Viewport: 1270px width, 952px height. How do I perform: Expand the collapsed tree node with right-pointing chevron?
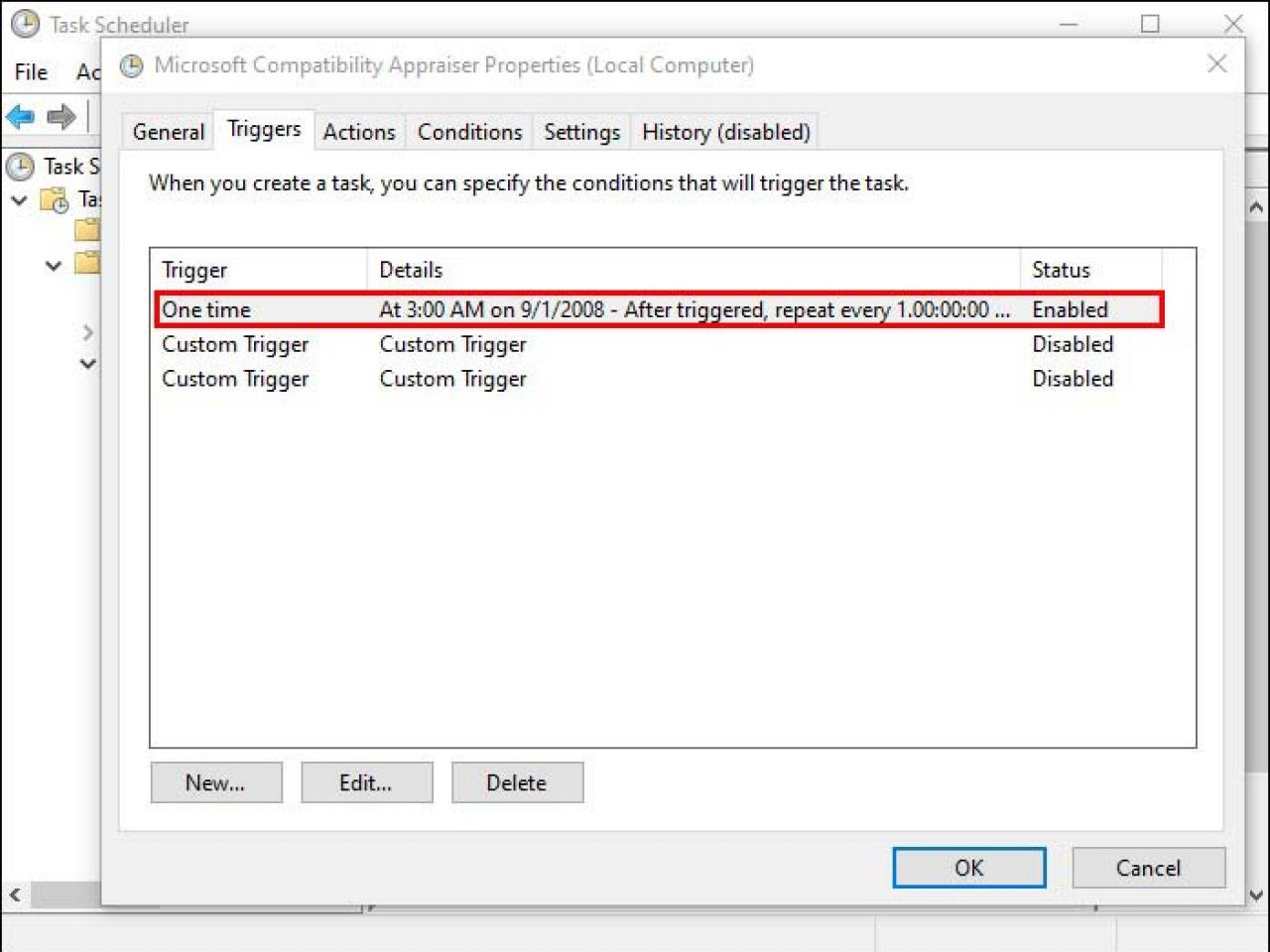coord(88,332)
